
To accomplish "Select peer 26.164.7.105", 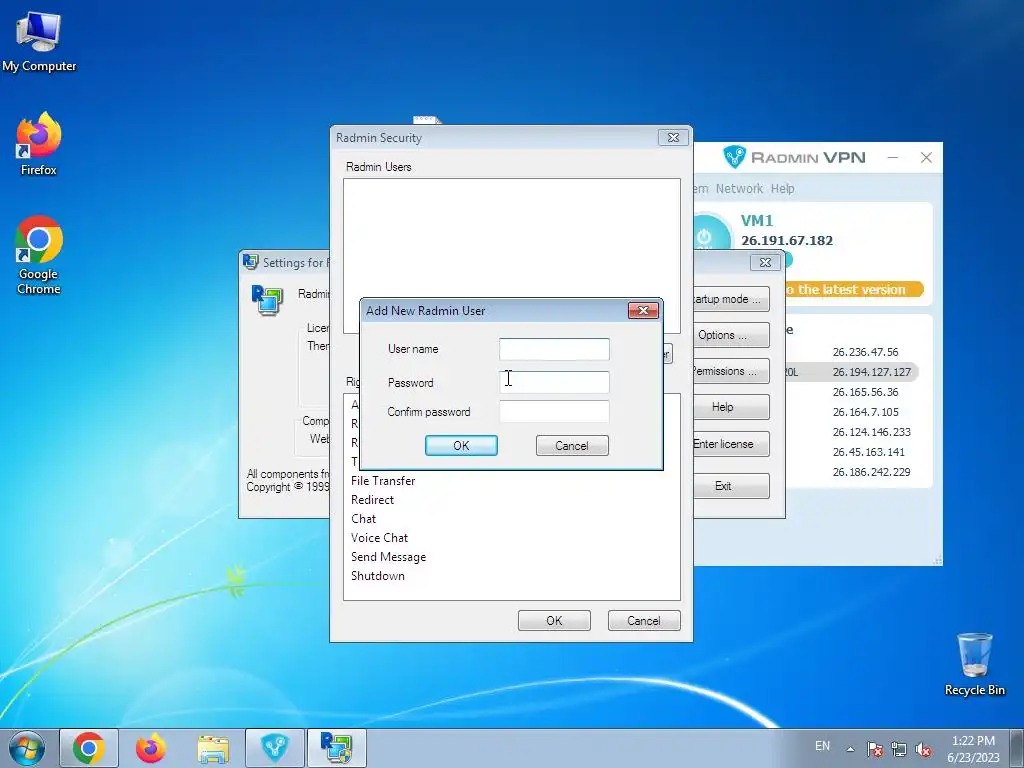I will pyautogui.click(x=865, y=412).
